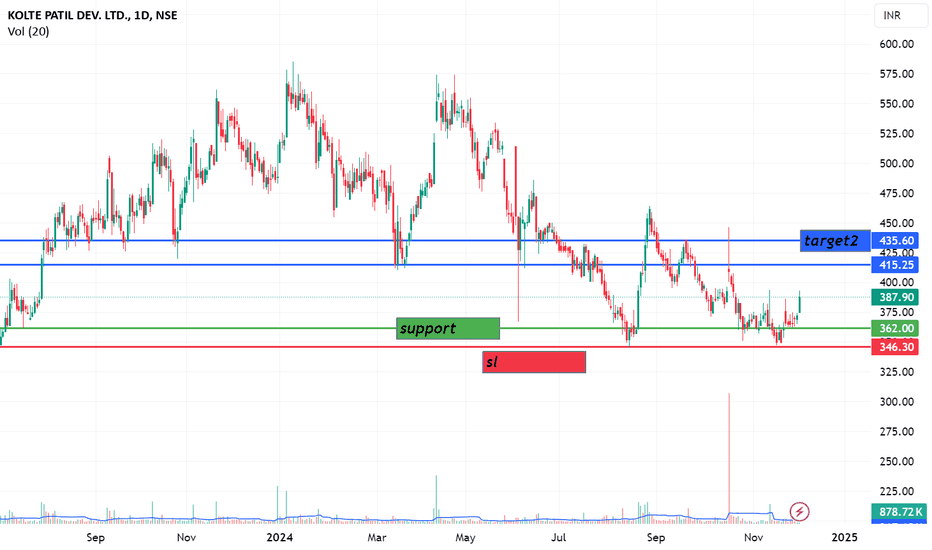Select the red sl label
The width and height of the screenshot is (932, 550).
click(x=534, y=362)
